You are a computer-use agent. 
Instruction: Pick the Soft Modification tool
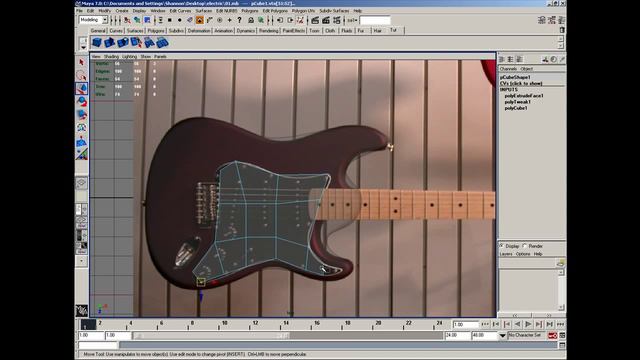[81, 141]
